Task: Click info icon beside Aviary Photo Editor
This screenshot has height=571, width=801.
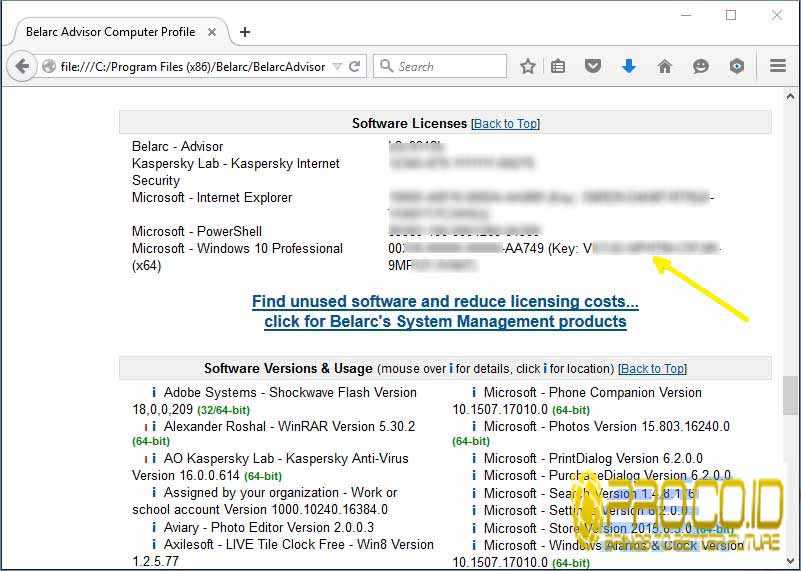Action: tap(153, 527)
